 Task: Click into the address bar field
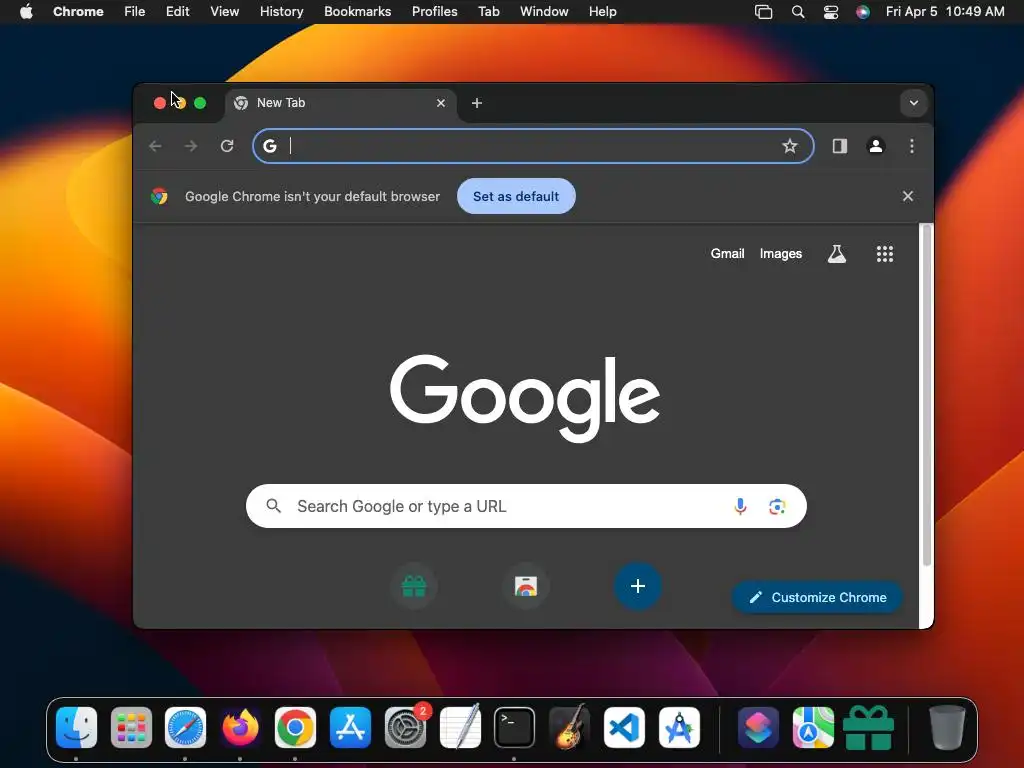pos(532,146)
